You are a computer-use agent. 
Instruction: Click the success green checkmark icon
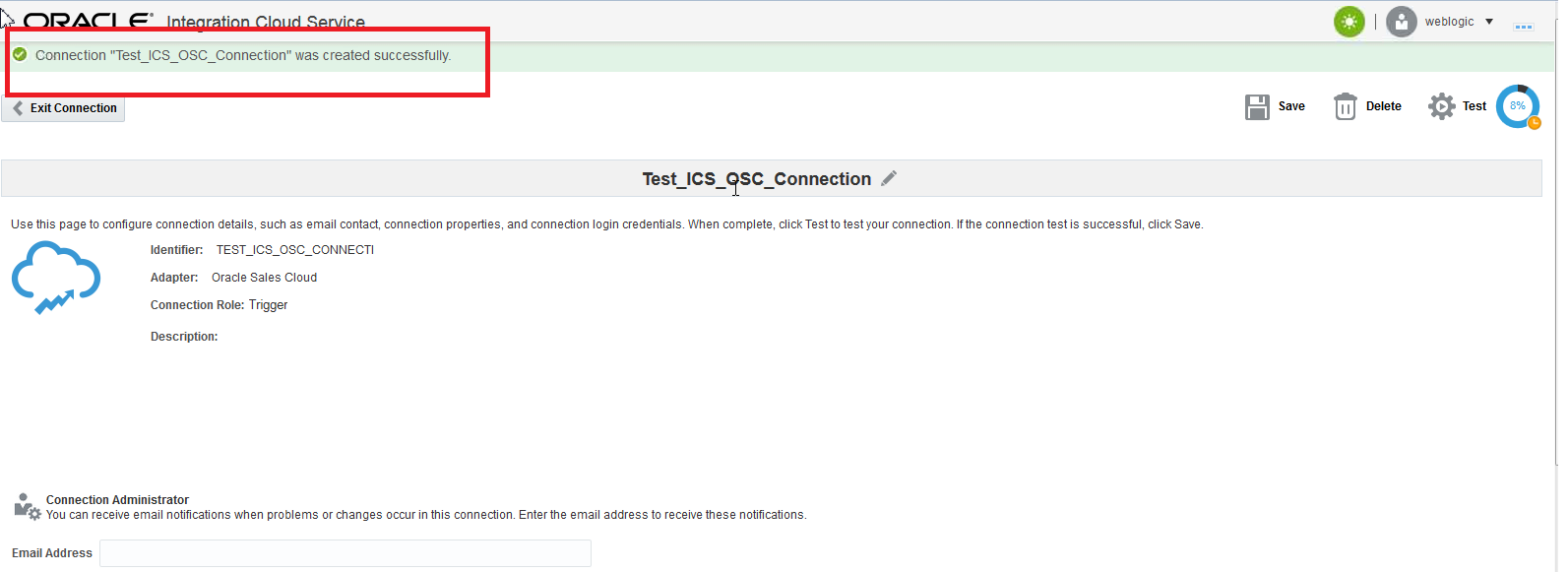pyautogui.click(x=20, y=55)
